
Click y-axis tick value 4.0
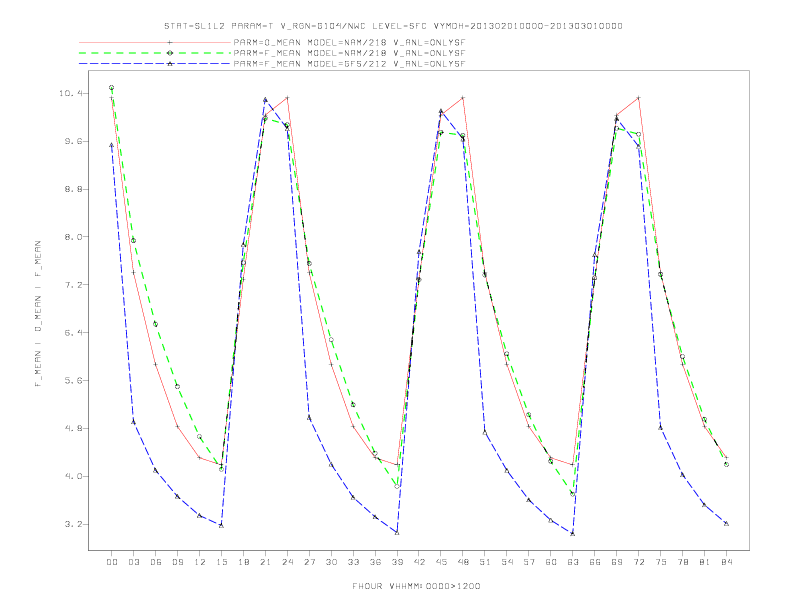[73, 477]
